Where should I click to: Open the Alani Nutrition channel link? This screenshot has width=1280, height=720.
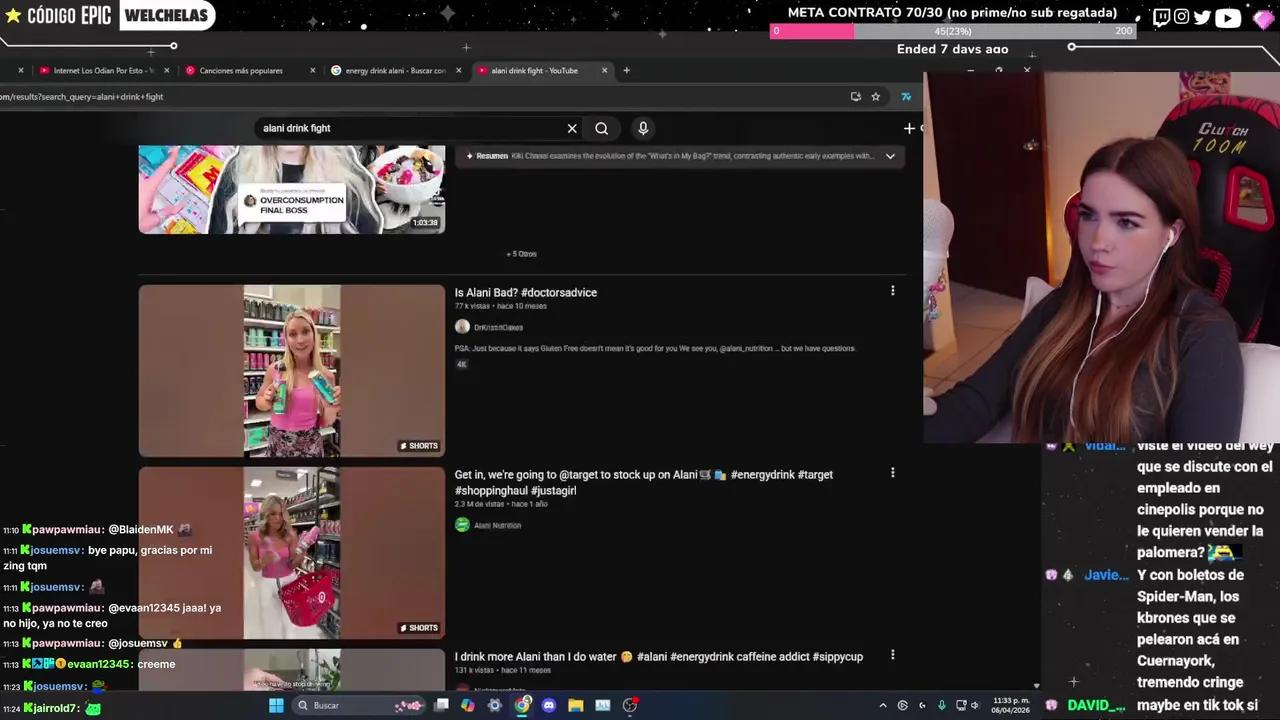click(497, 524)
